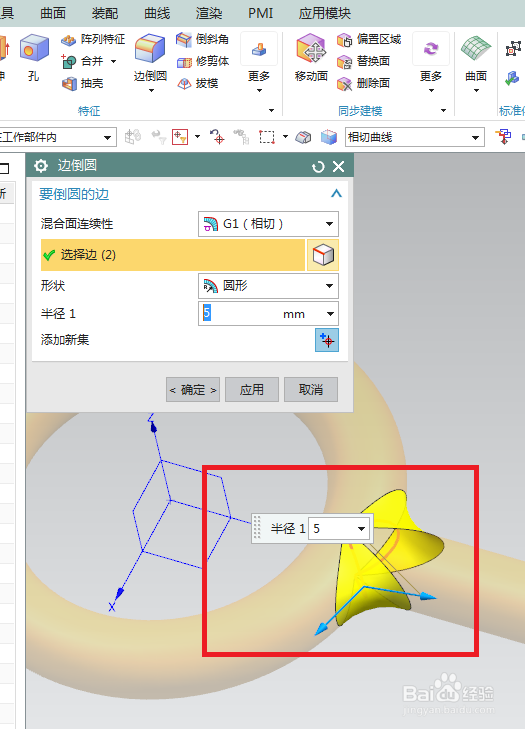Click the cube edge selection icon
The height and width of the screenshot is (729, 525).
click(323, 255)
